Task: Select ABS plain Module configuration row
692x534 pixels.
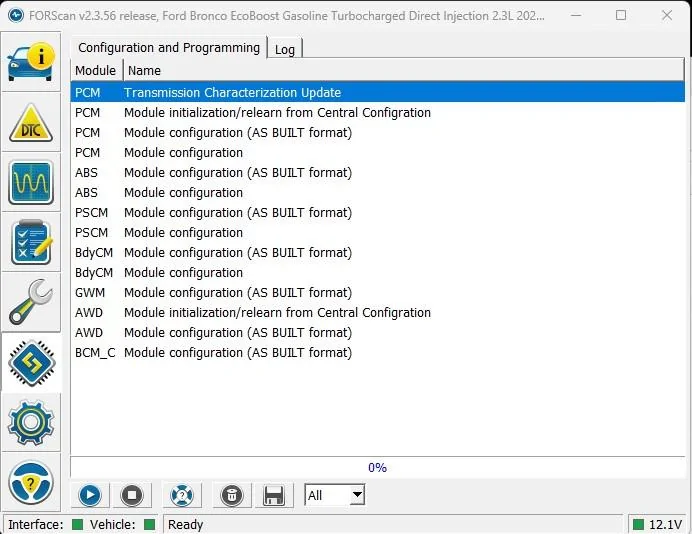Action: click(x=378, y=192)
